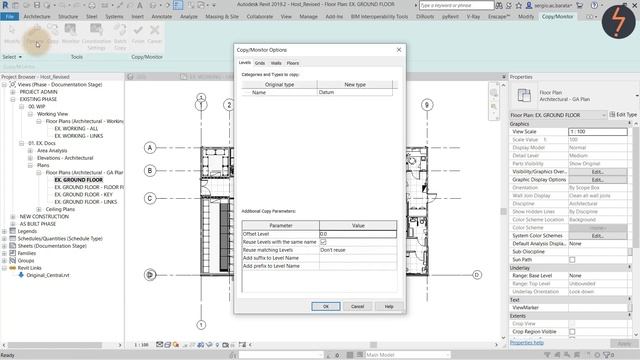This screenshot has height=360, width=640.
Task: Collapse the Underlay section in Properties
Action: click(629, 268)
